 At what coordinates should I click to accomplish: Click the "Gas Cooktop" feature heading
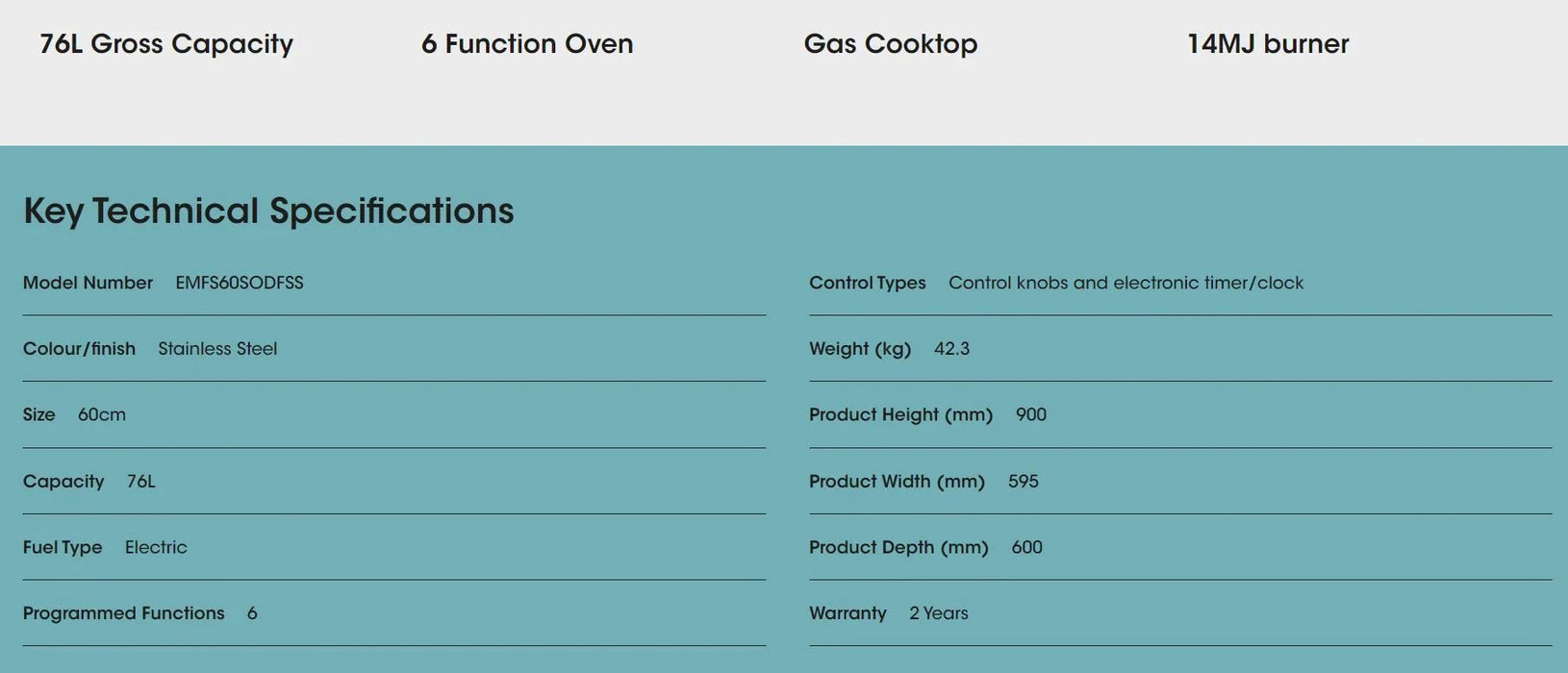tap(891, 44)
